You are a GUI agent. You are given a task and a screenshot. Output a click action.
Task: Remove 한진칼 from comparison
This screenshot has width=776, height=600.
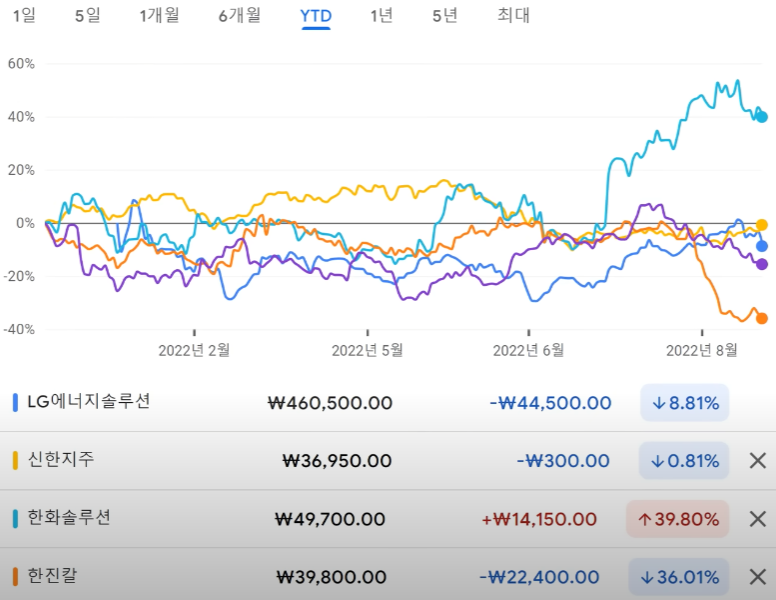(758, 577)
